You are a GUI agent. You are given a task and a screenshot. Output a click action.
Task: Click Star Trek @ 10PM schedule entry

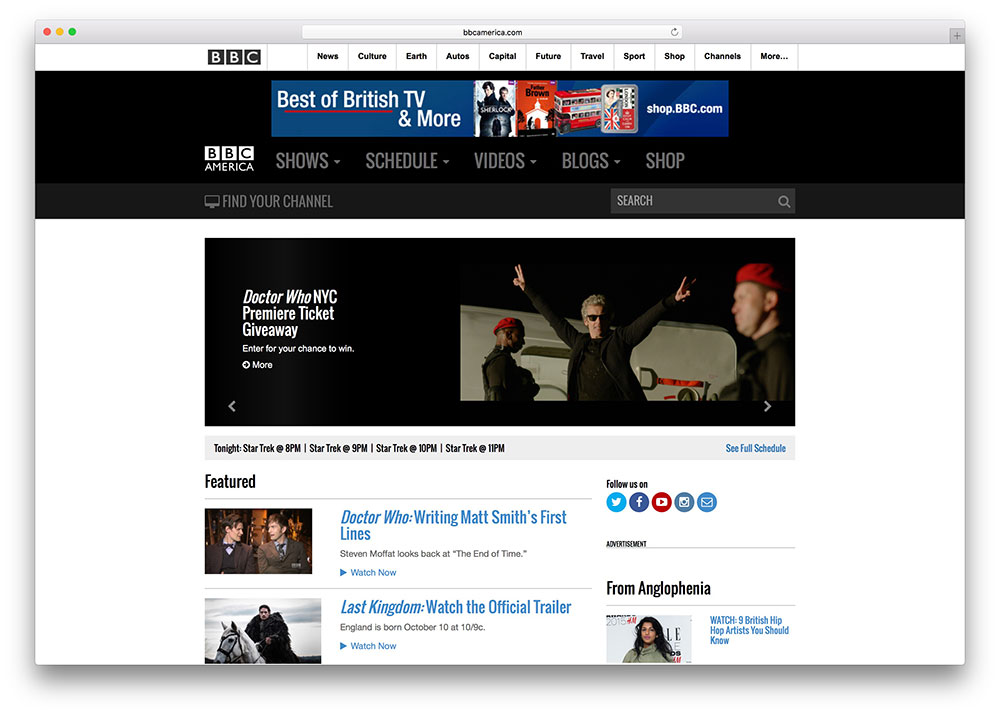(x=406, y=448)
